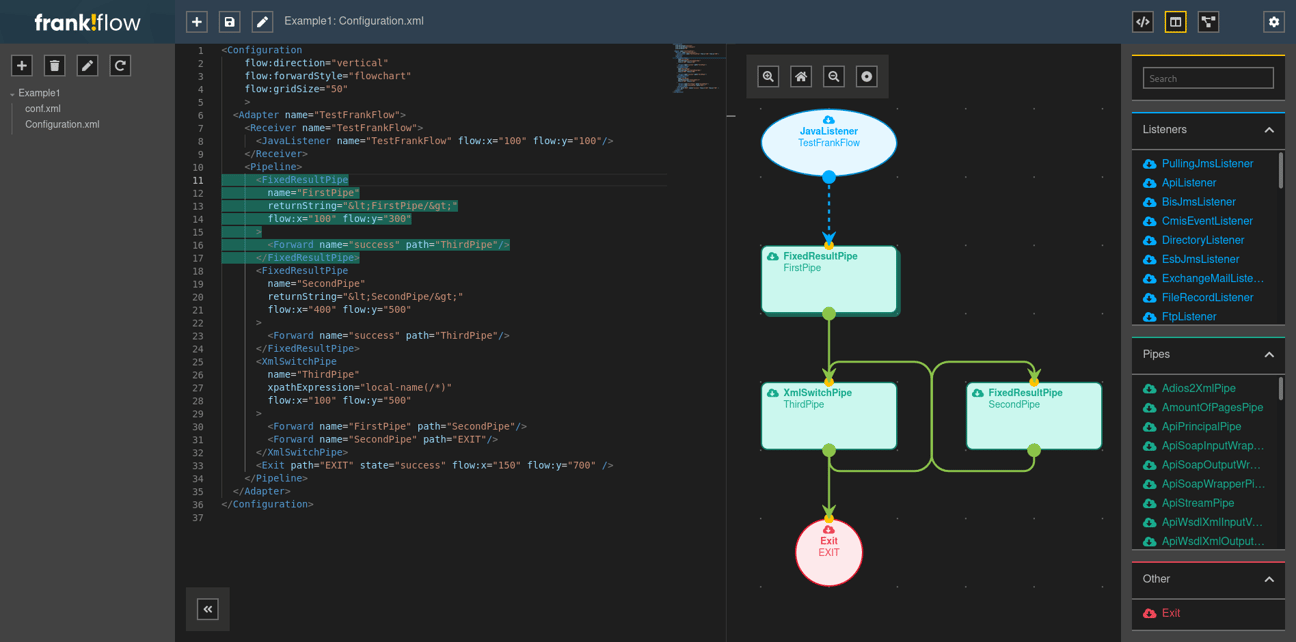Create a new file with the plus icon

point(196,21)
